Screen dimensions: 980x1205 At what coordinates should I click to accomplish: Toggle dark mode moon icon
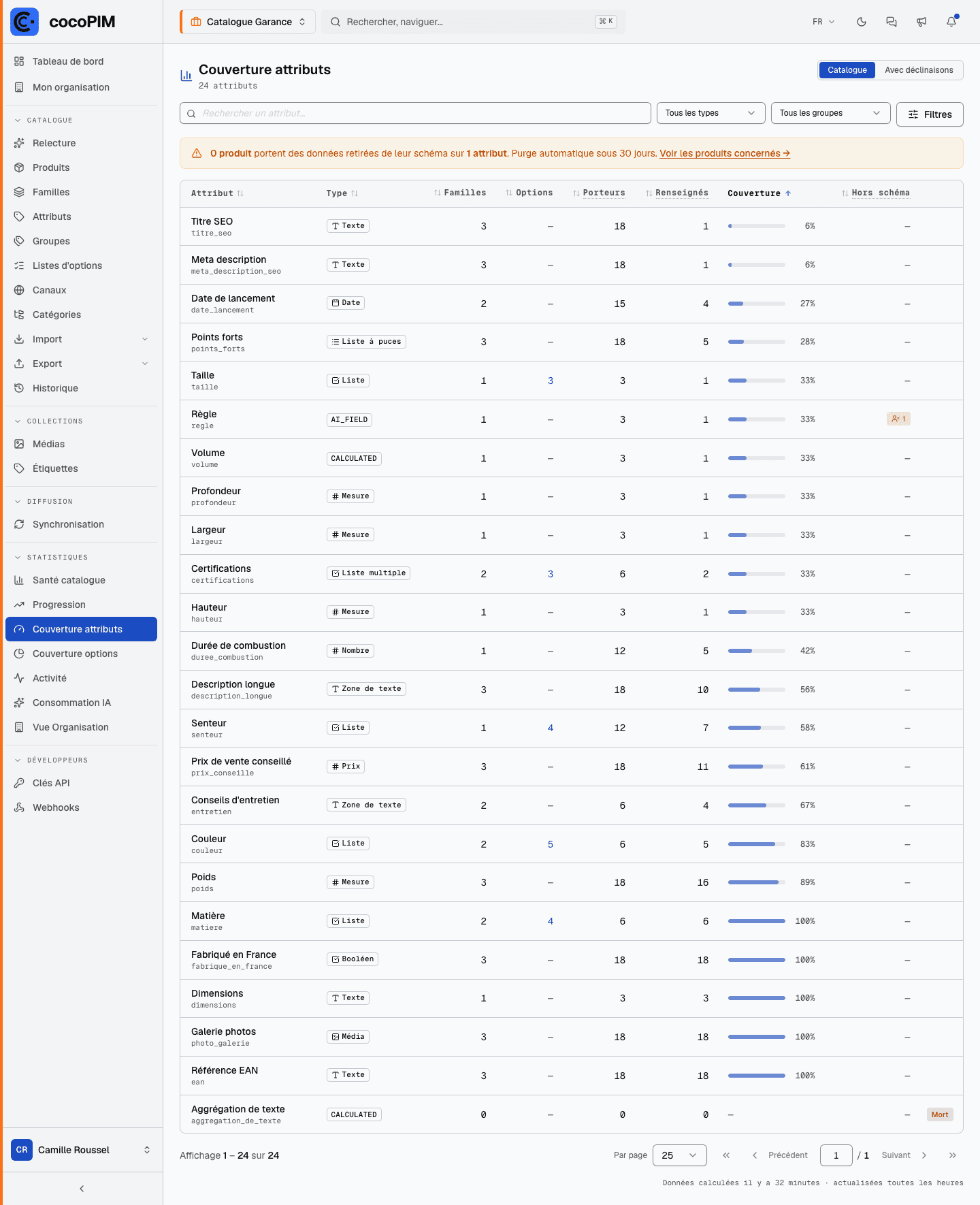tap(862, 22)
